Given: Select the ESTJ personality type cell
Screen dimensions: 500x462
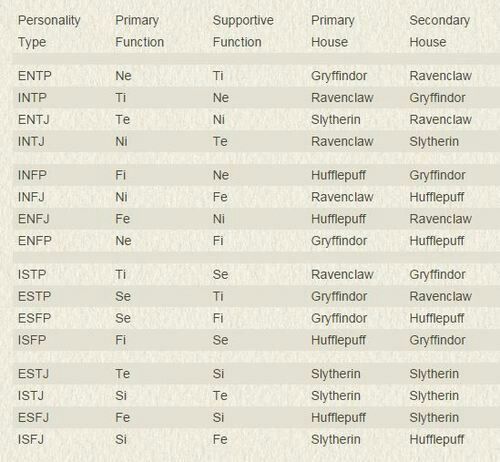Looking at the screenshot, I should pos(33,374).
